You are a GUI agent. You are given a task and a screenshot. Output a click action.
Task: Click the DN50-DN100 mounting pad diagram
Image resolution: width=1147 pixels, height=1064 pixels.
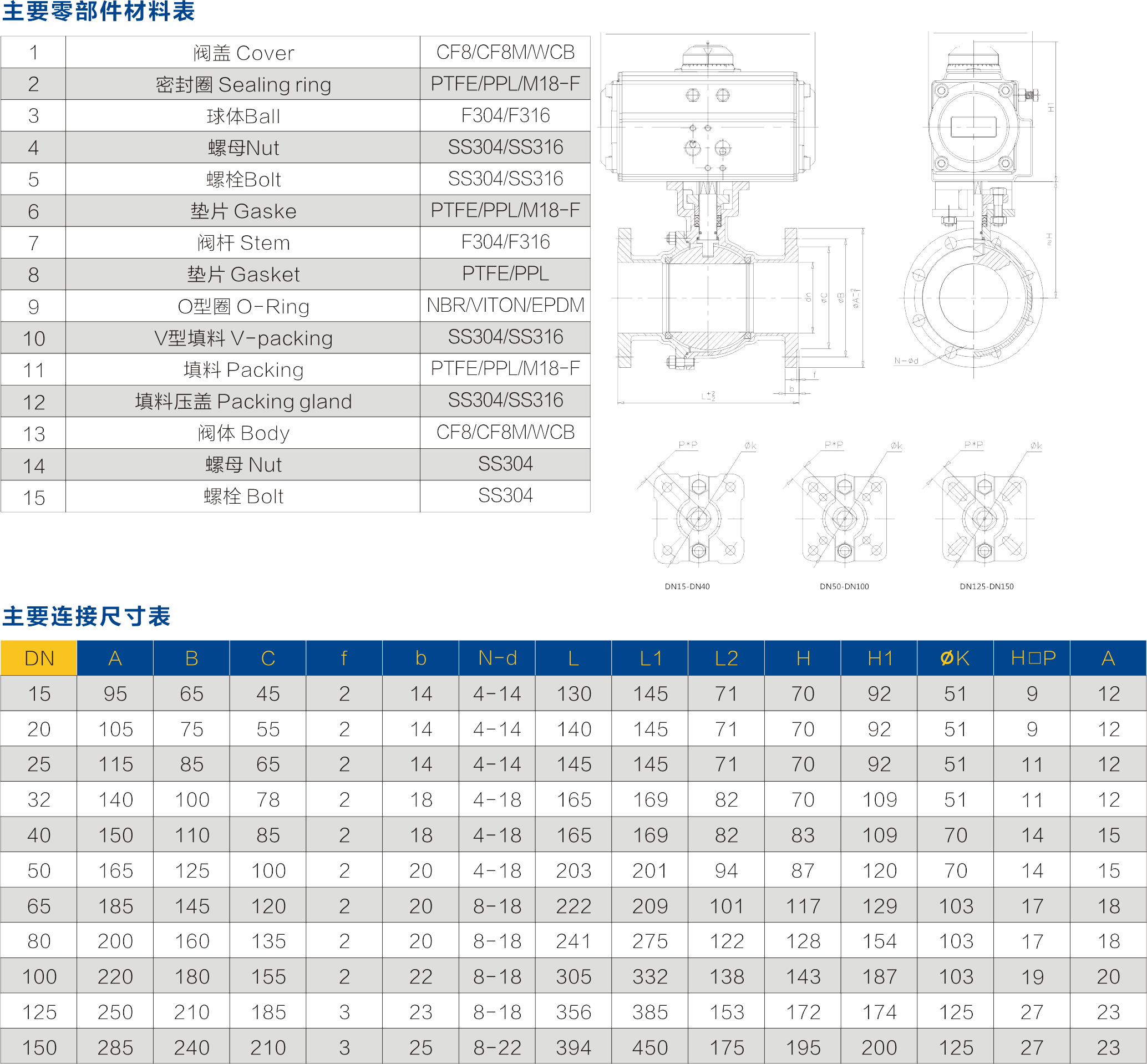click(x=844, y=518)
